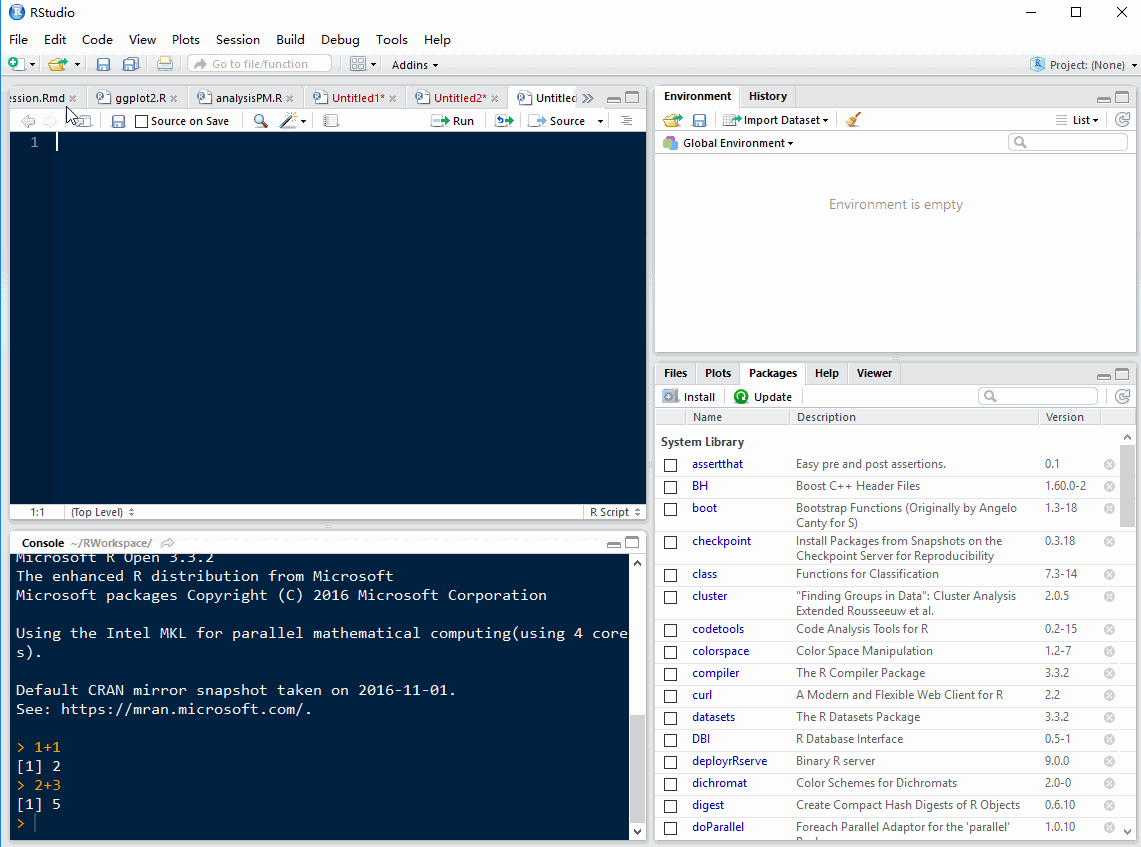The height and width of the screenshot is (847, 1141).
Task: Show more editor tabs with chevron
Action: coord(588,98)
